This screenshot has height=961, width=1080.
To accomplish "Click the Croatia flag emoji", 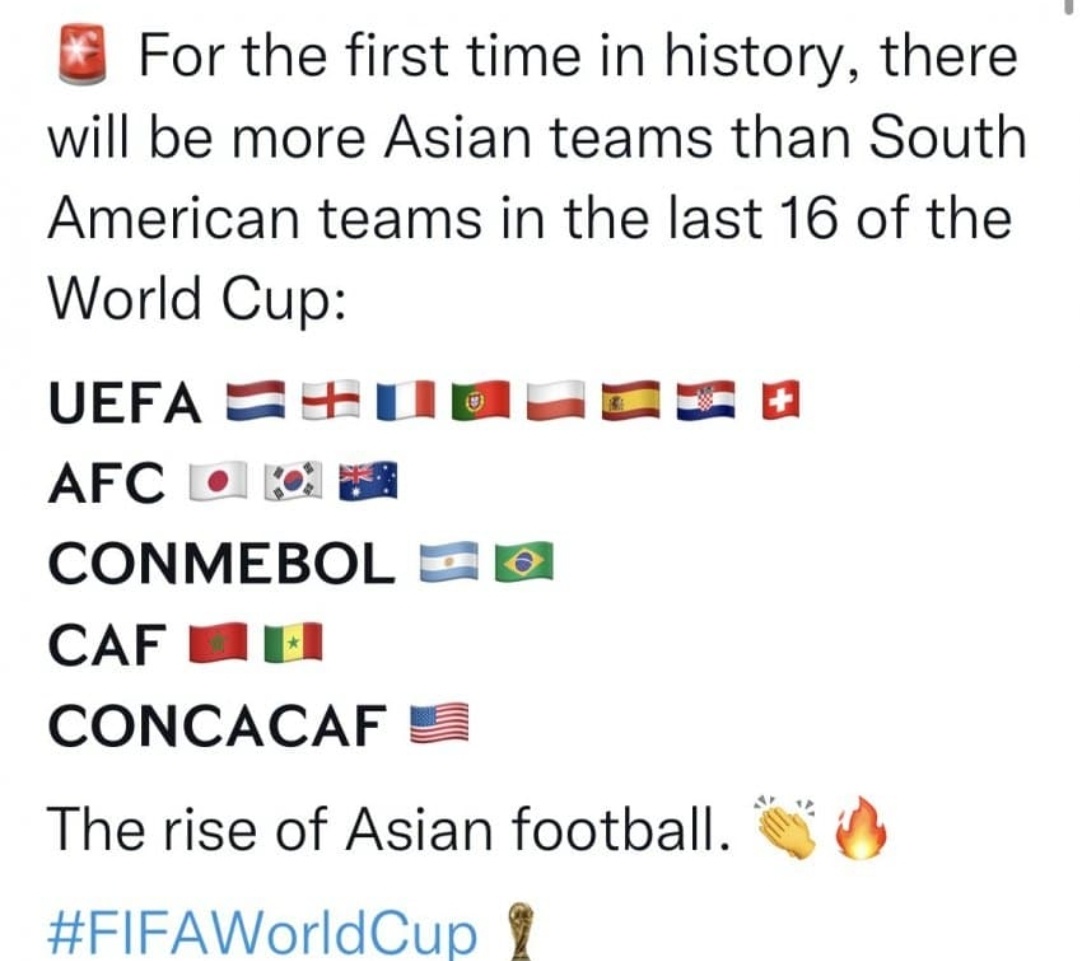I will pos(706,400).
